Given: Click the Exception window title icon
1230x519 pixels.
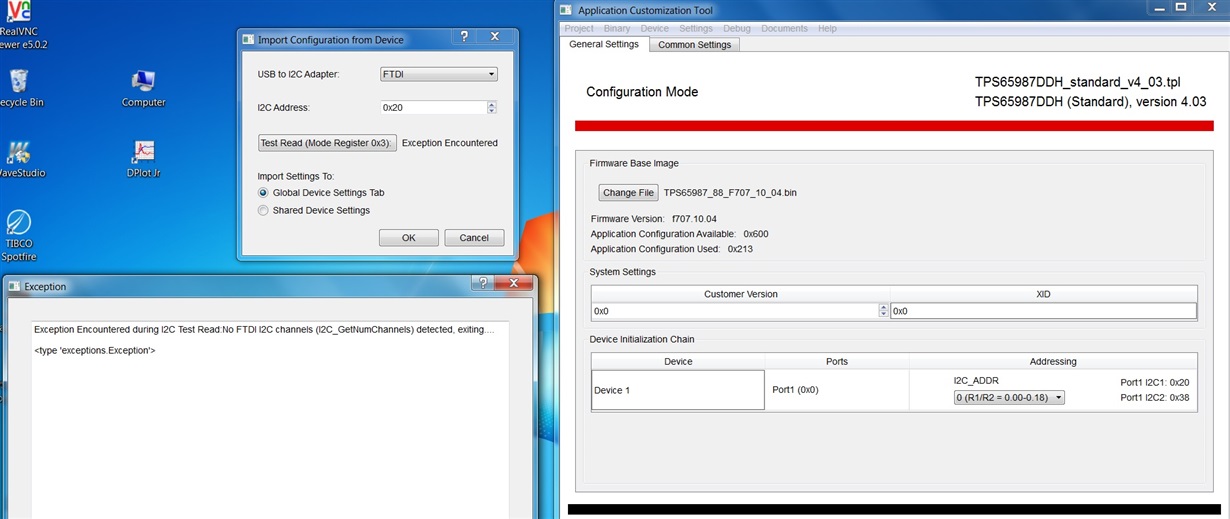Looking at the screenshot, I should click(x=14, y=286).
